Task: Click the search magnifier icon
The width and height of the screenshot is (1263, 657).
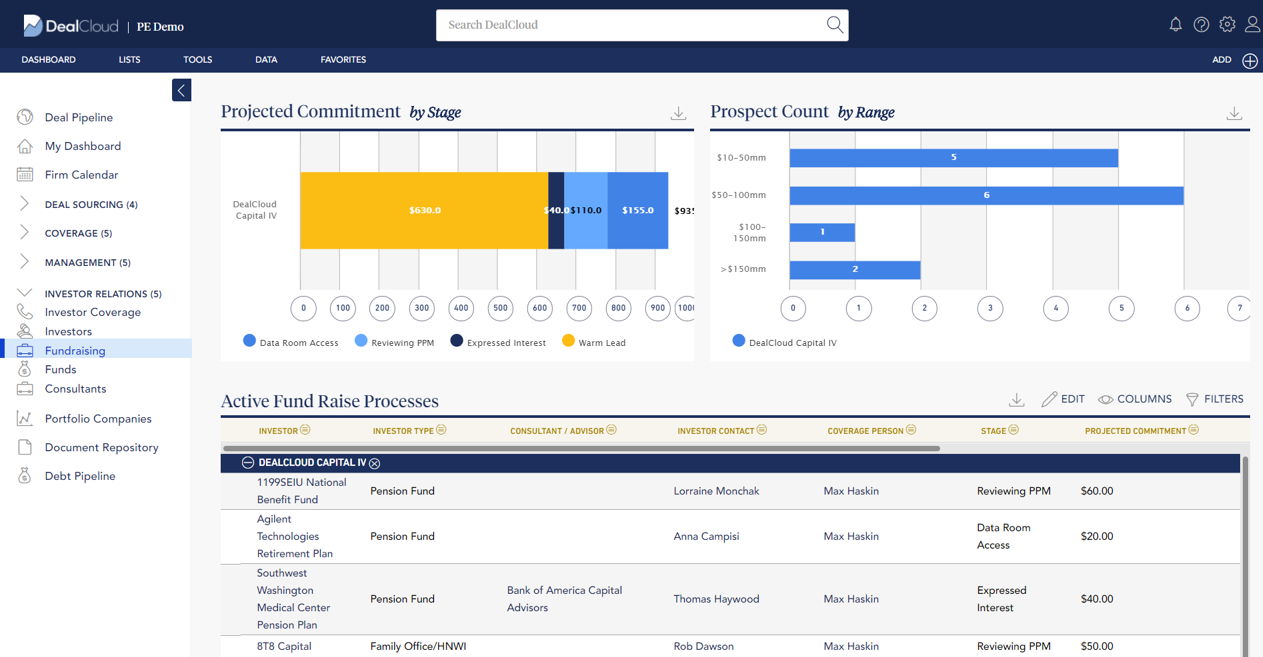Action: pos(834,25)
